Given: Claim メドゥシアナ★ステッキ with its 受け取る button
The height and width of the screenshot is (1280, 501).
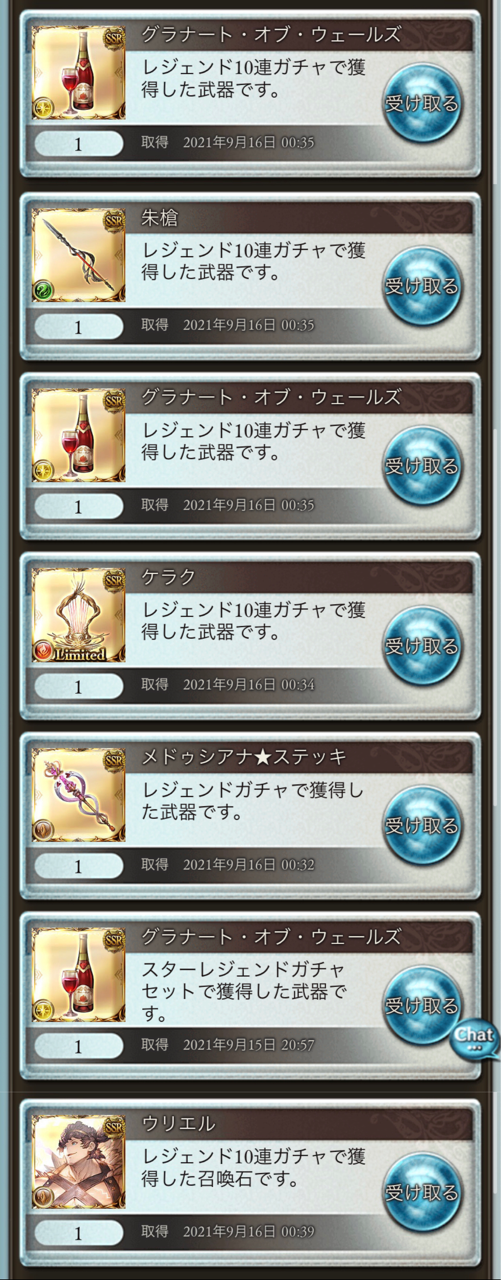Looking at the screenshot, I should point(422,826).
